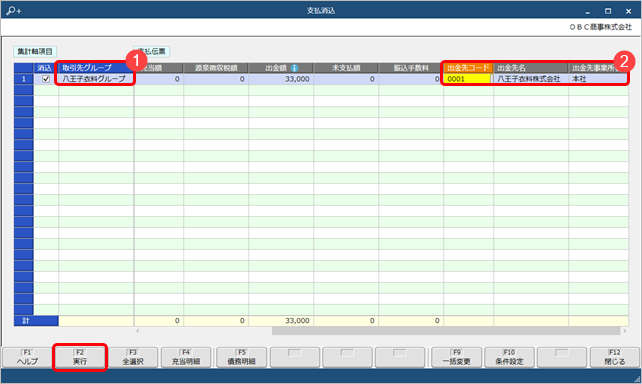
Task: Close the 支払消込 window
Action: tap(628, 11)
